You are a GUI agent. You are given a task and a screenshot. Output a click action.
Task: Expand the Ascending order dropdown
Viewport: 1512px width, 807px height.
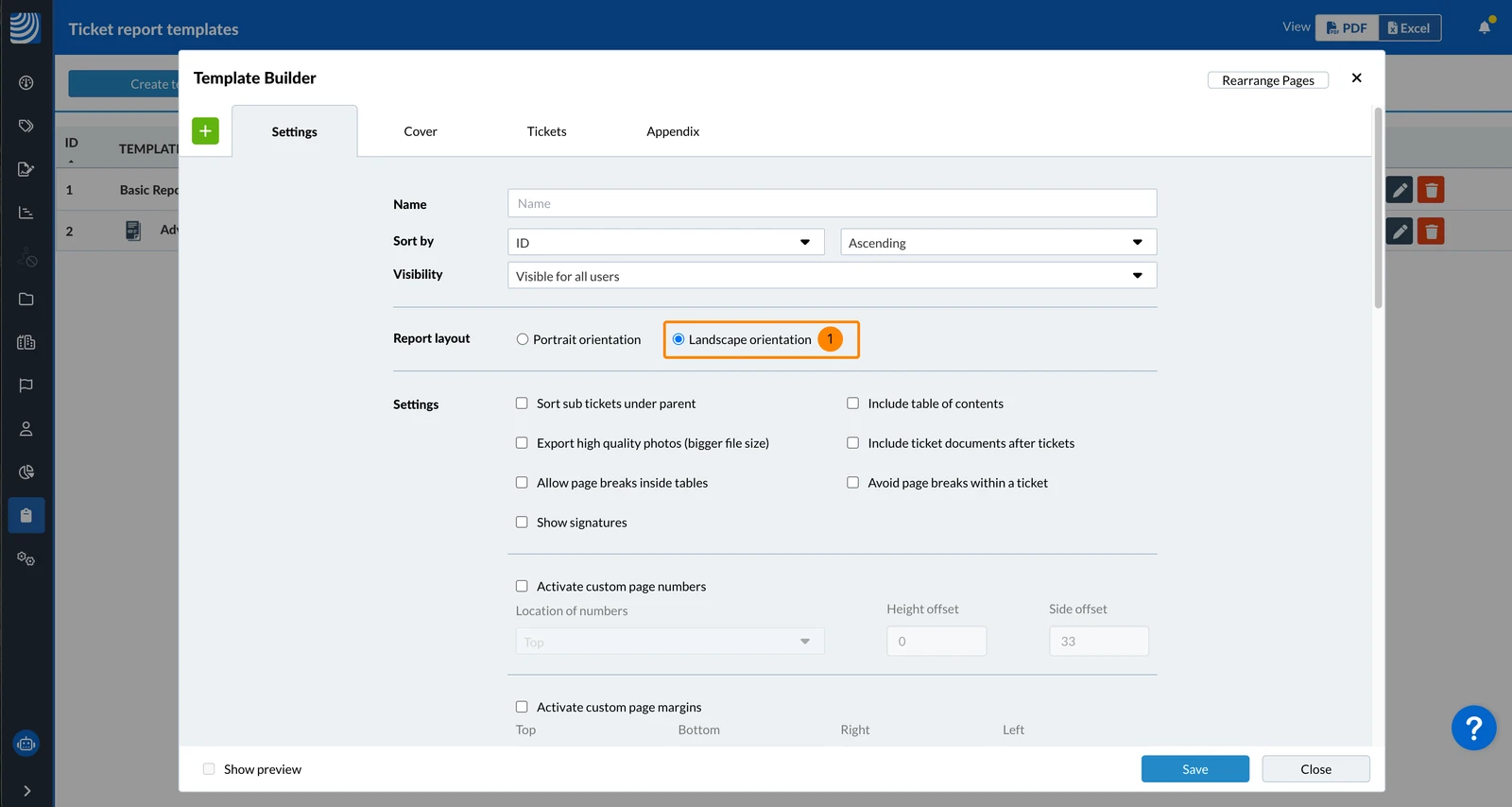tap(999, 242)
